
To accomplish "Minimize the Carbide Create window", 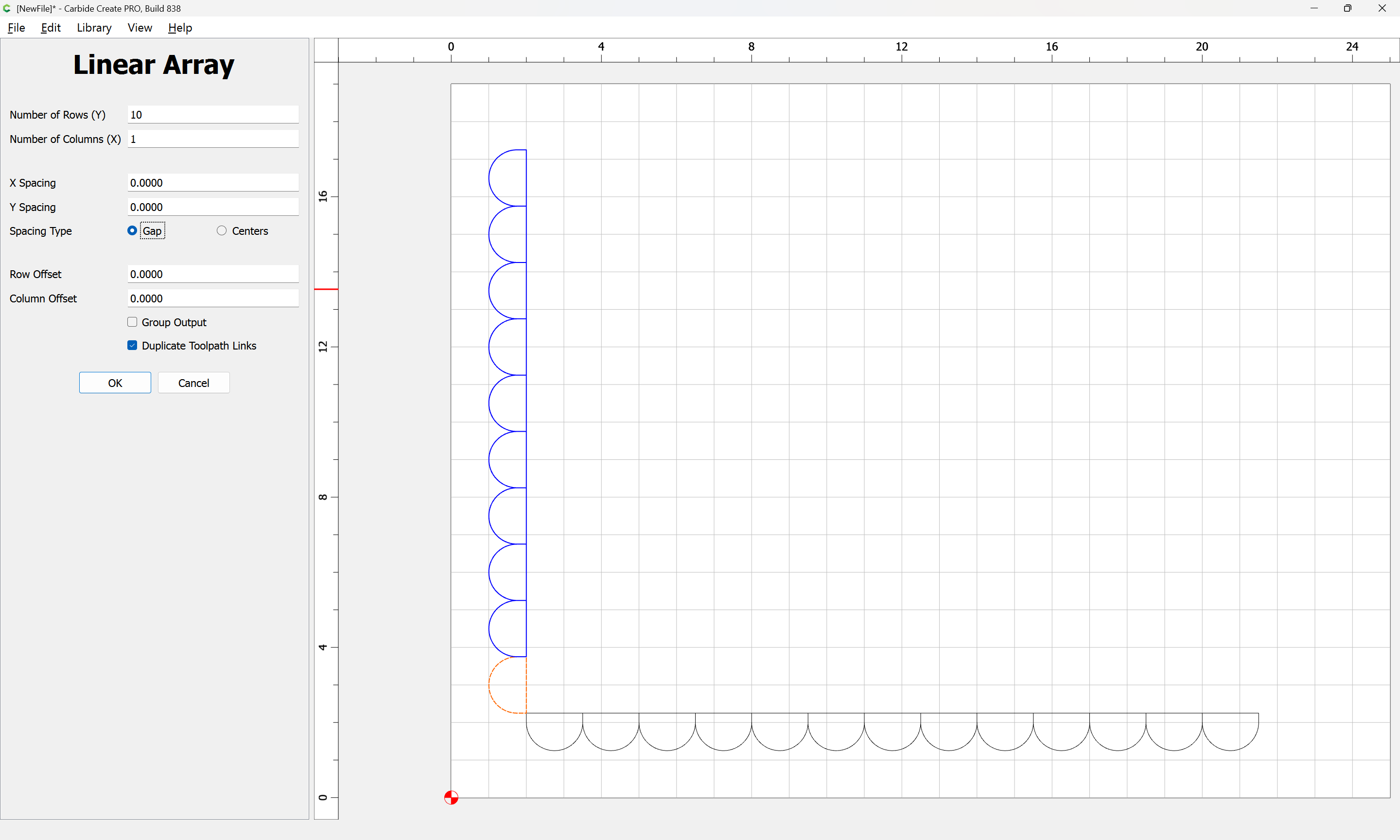I will [1314, 8].
